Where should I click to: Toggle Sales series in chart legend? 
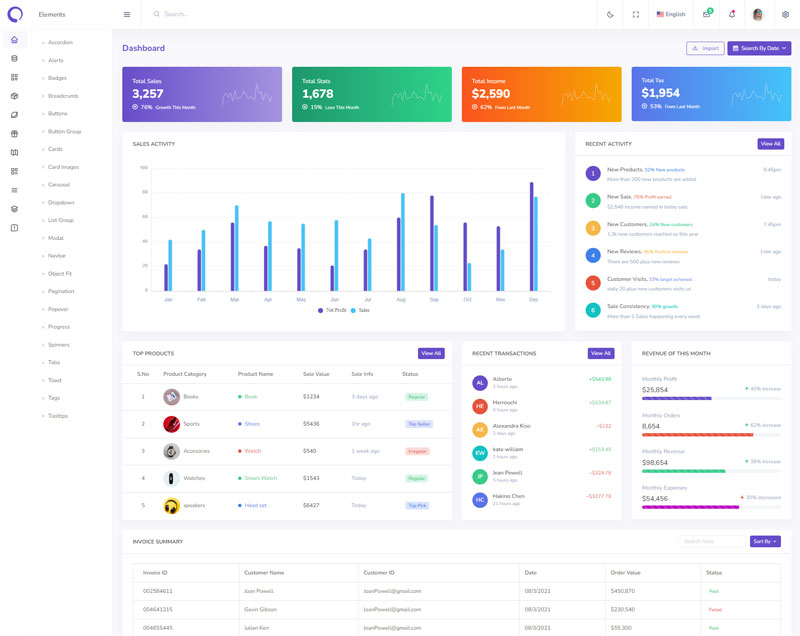pos(360,311)
